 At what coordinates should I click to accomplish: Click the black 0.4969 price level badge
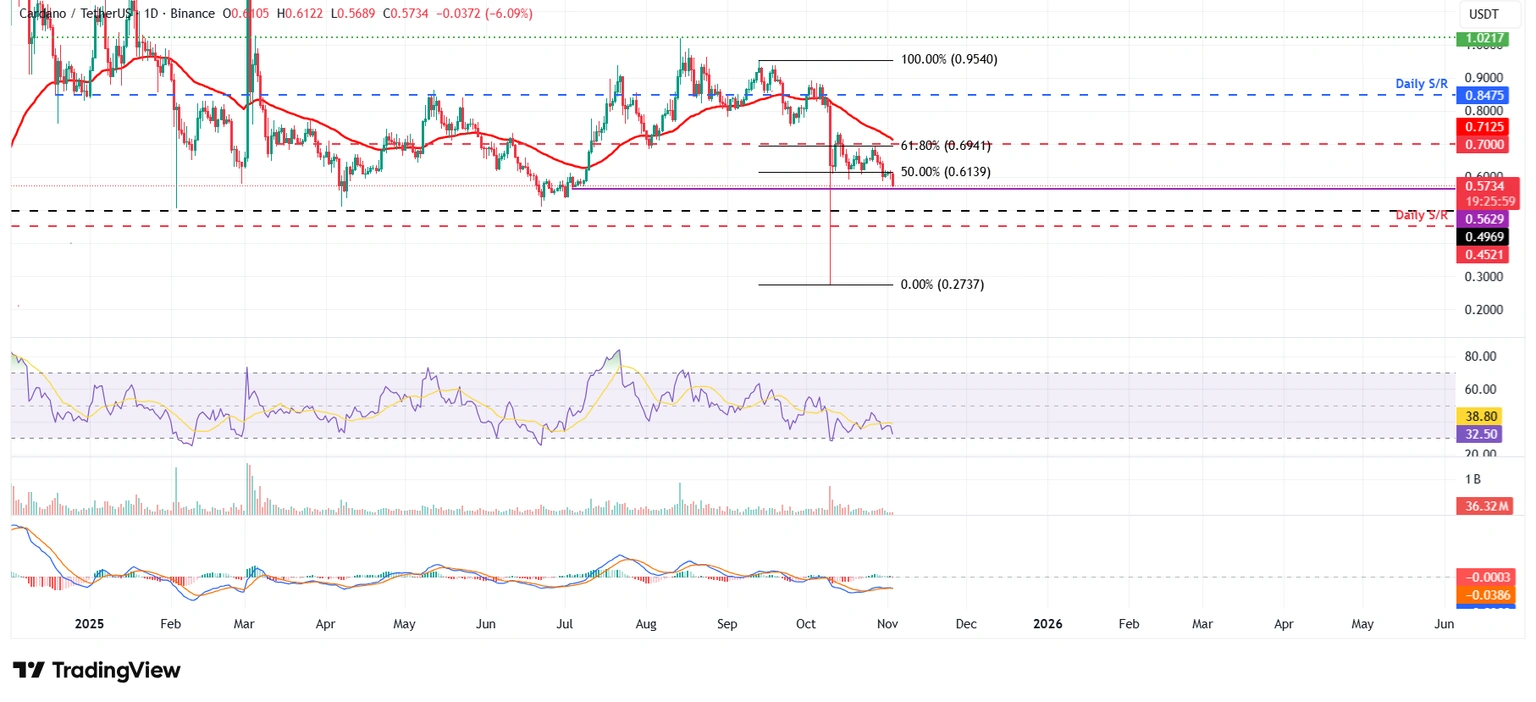(x=1484, y=237)
